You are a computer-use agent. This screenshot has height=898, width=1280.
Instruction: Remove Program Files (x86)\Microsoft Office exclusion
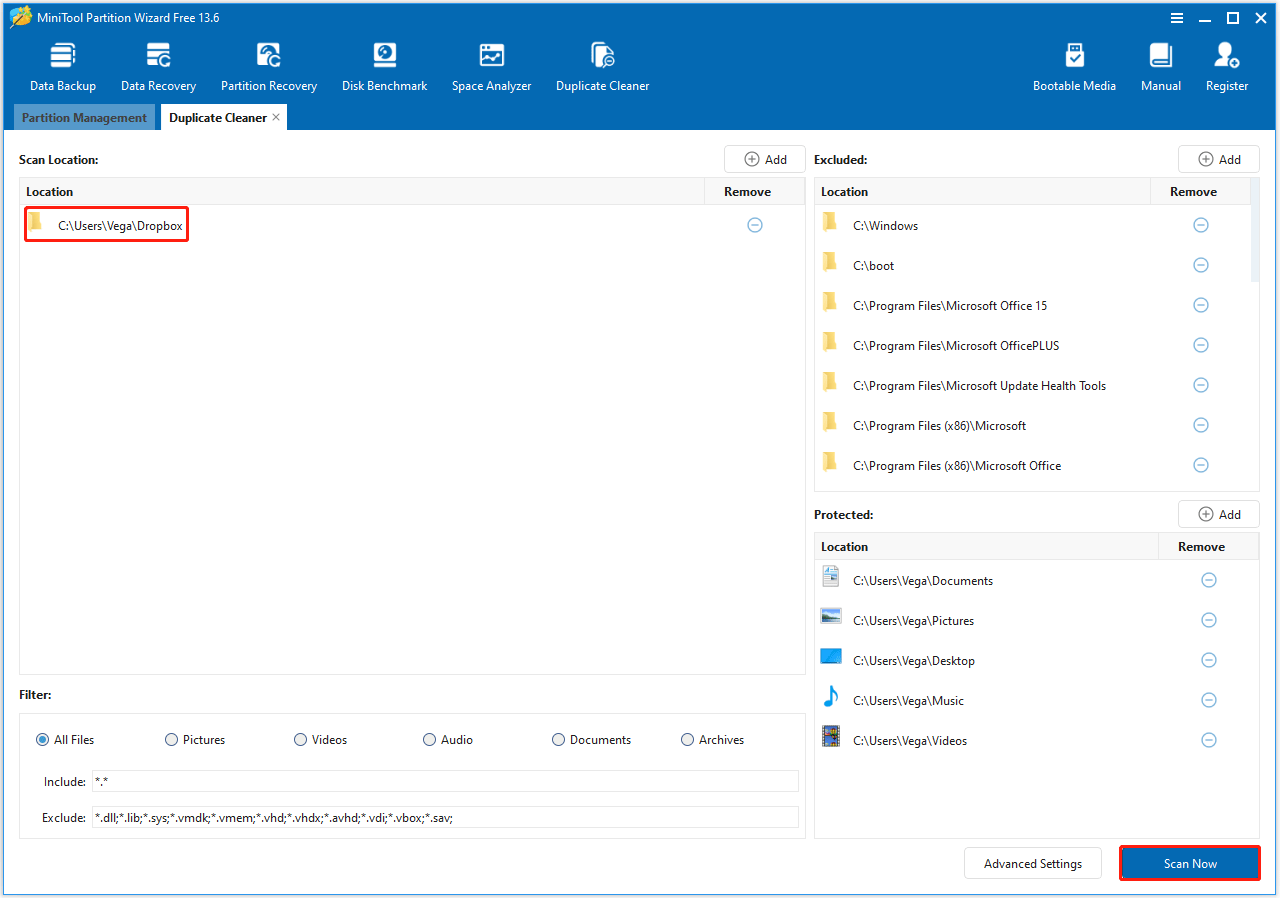pyautogui.click(x=1201, y=465)
